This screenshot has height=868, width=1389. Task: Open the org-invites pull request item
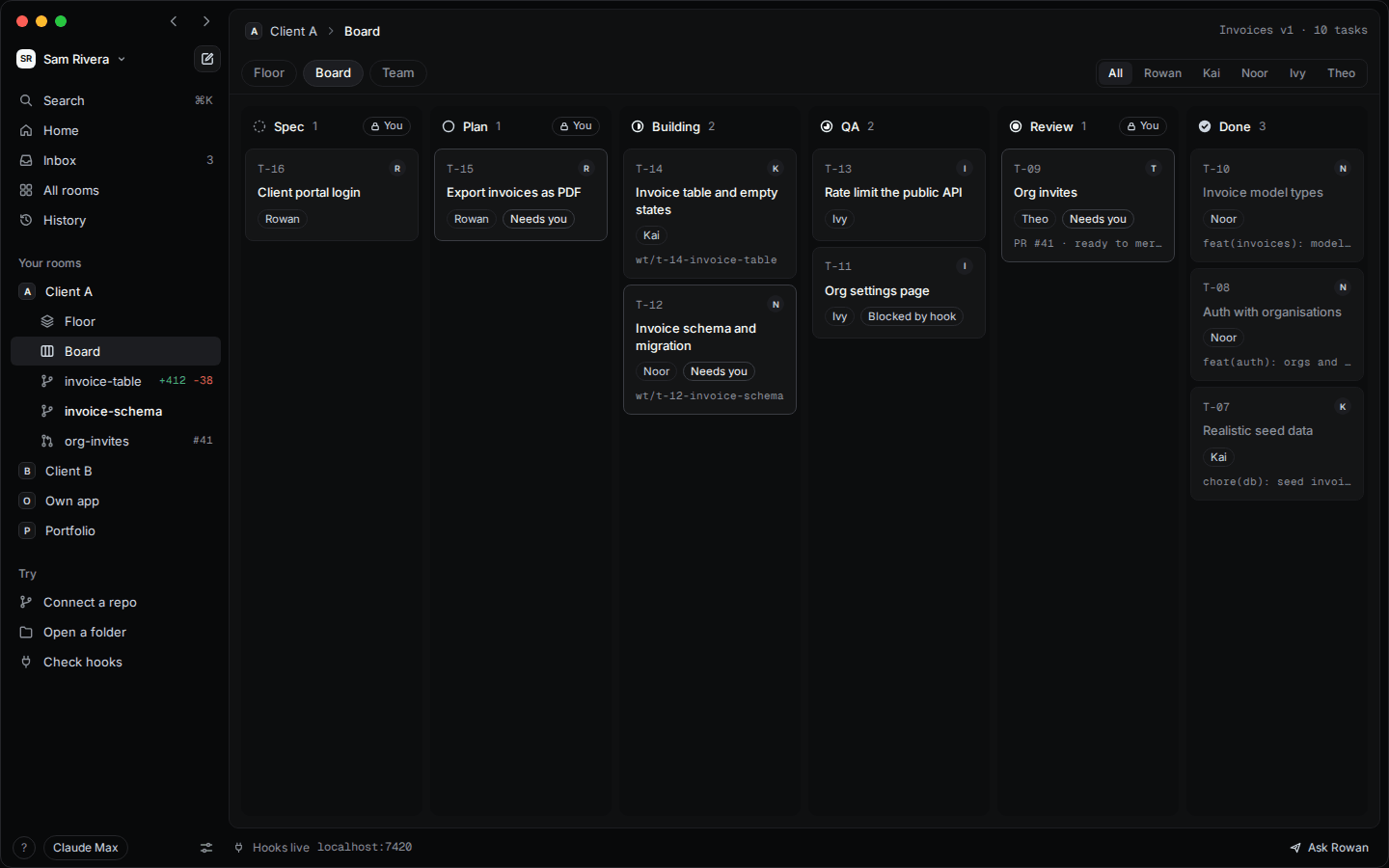click(116, 441)
